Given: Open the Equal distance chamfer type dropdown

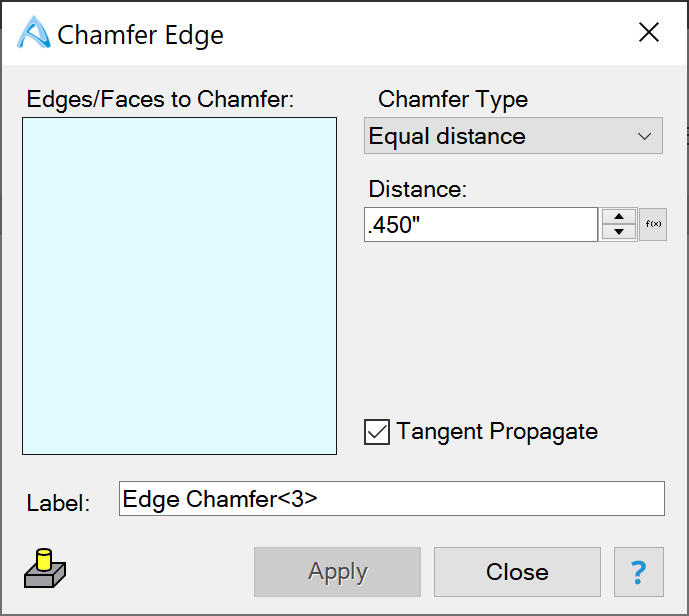Looking at the screenshot, I should [512, 136].
